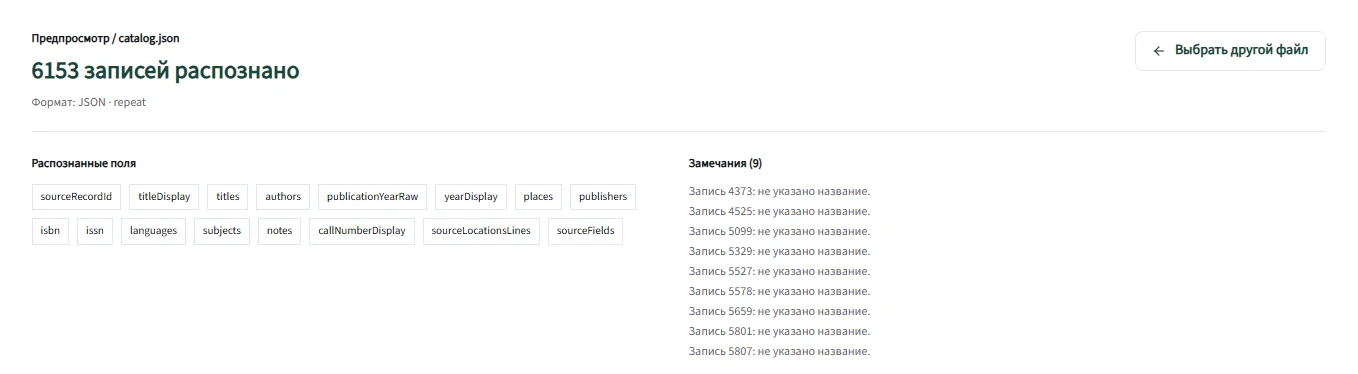Image resolution: width=1358 pixels, height=374 pixels.
Task: Click the '6153 записей распознано' title
Action: coord(165,71)
